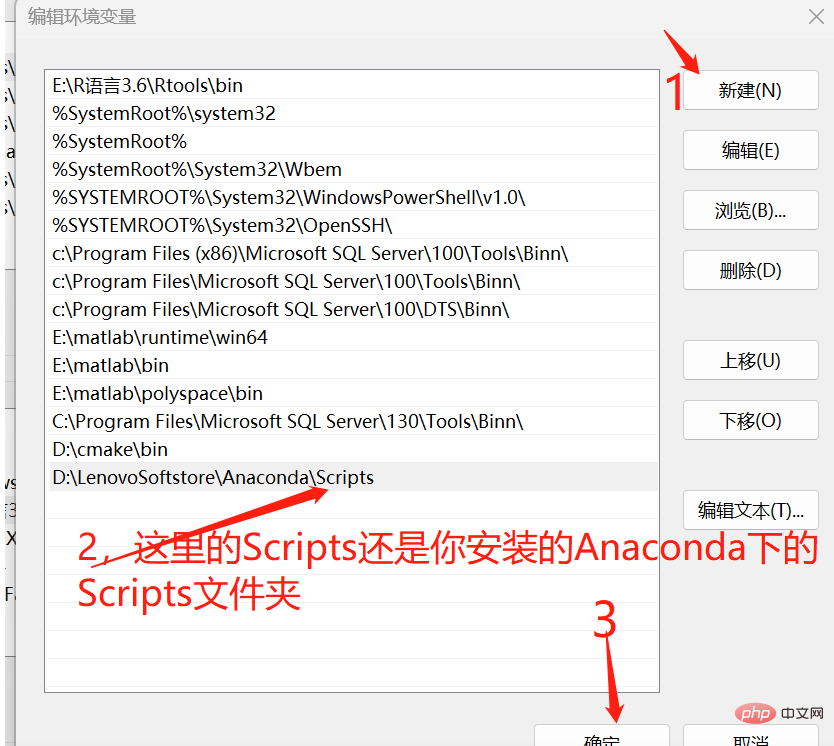Screen dimensions: 834x746
Task: Move entry up with 上移(U)
Action: click(750, 361)
